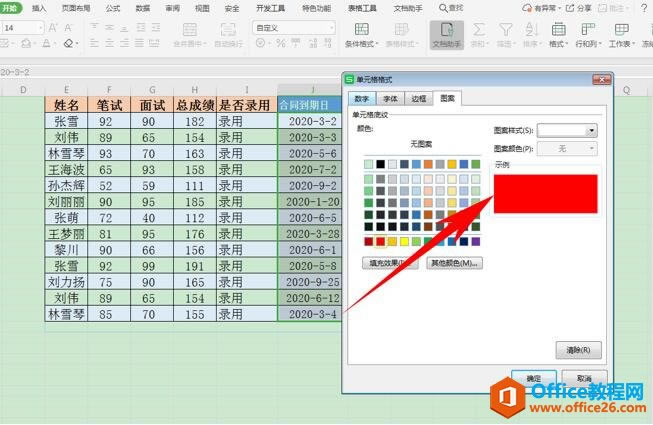Image resolution: width=653 pixels, height=425 pixels.
Task: Pick the yellow swatch in bottom row
Action: tap(404, 241)
